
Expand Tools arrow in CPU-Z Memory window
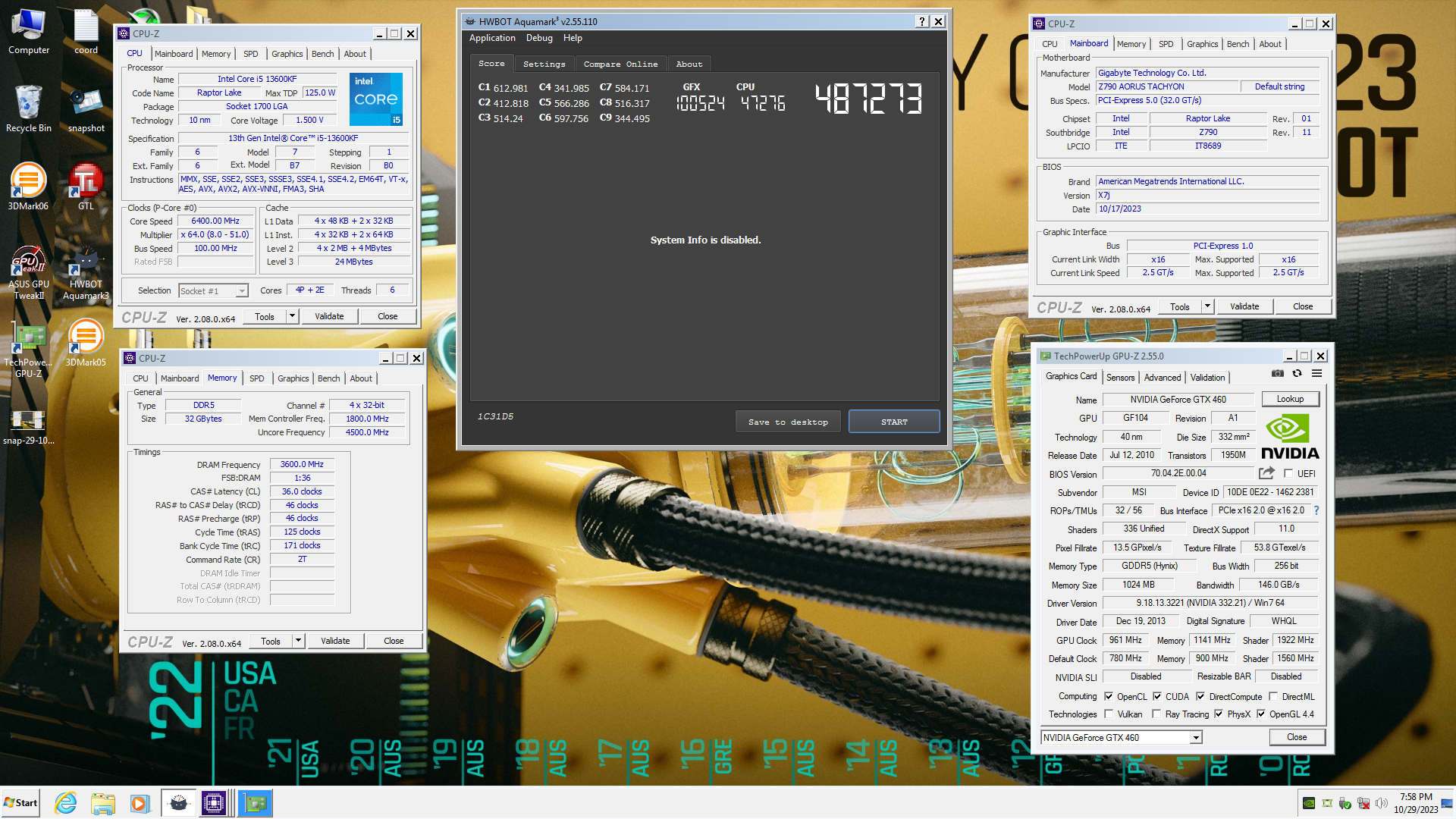click(x=299, y=641)
